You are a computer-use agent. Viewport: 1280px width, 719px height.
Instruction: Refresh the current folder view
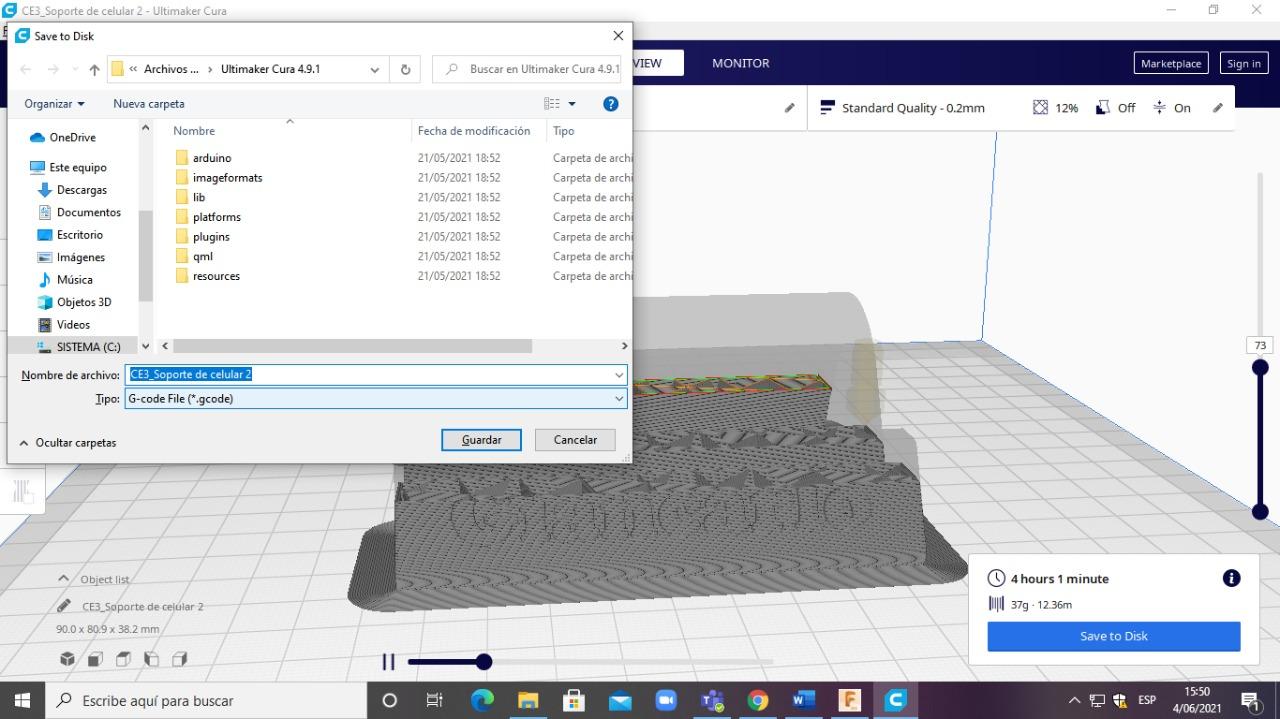405,70
